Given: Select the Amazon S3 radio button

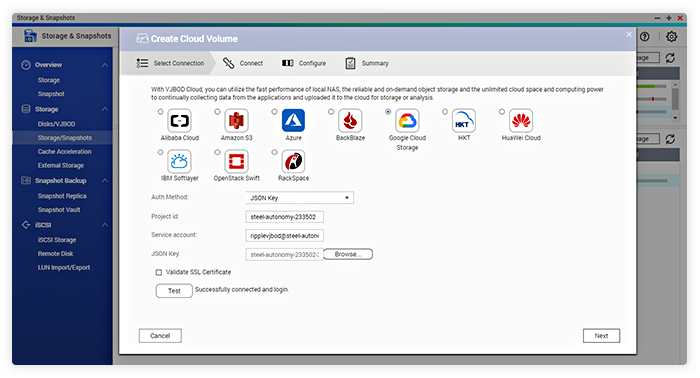Looking at the screenshot, I should click(217, 112).
